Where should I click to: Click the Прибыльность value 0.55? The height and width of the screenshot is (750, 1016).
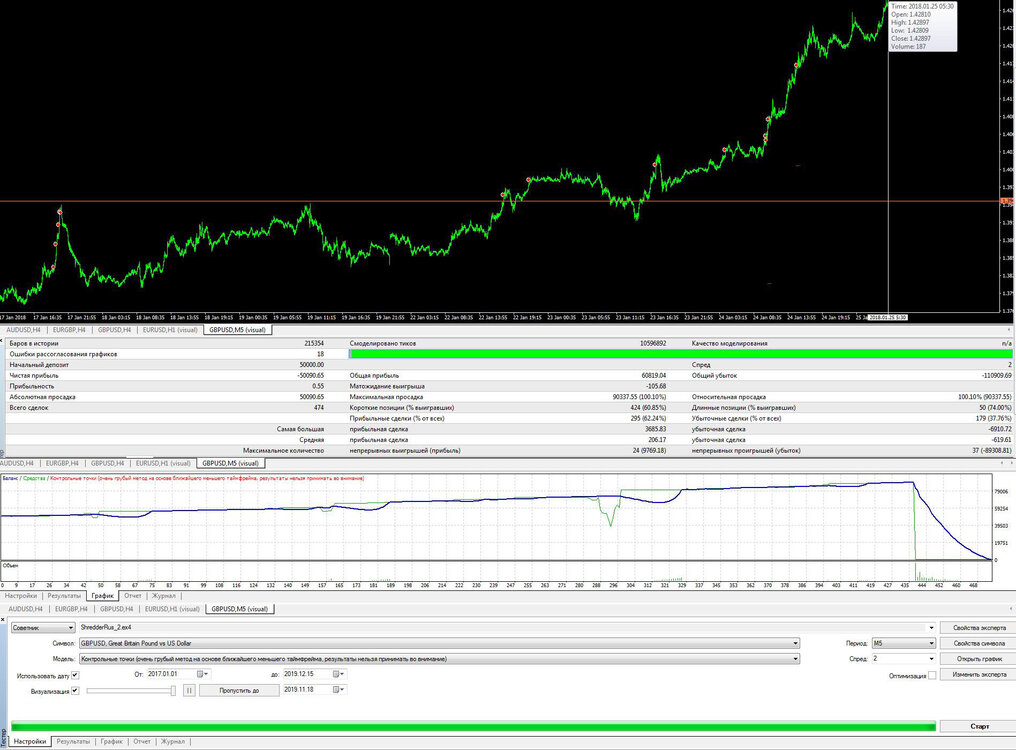pyautogui.click(x=318, y=386)
